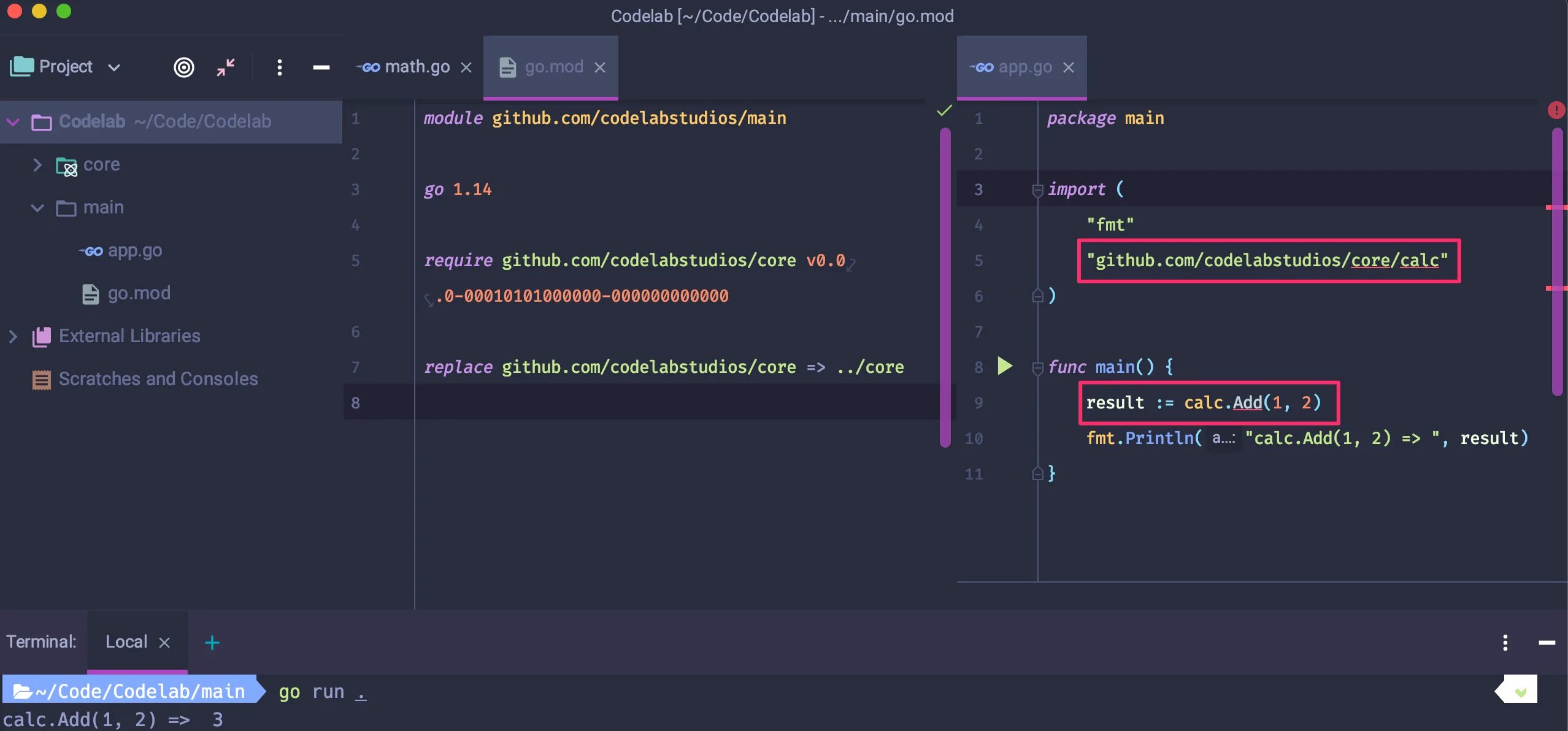Click the collapse all icon in Project panel

pos(226,67)
